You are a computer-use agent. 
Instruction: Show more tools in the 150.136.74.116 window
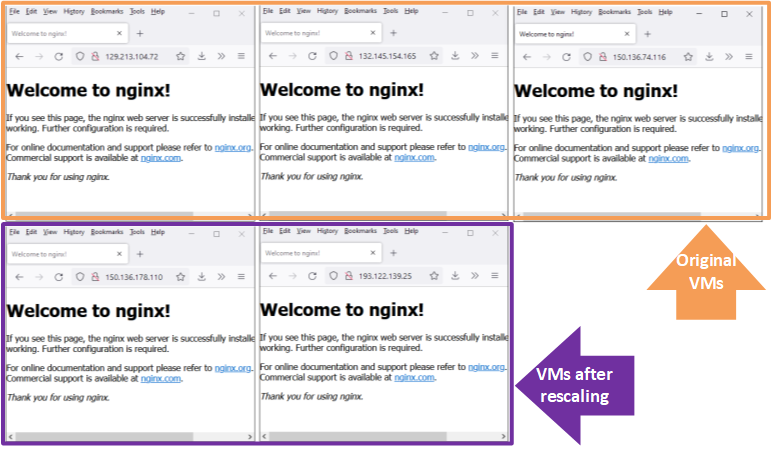pos(729,57)
